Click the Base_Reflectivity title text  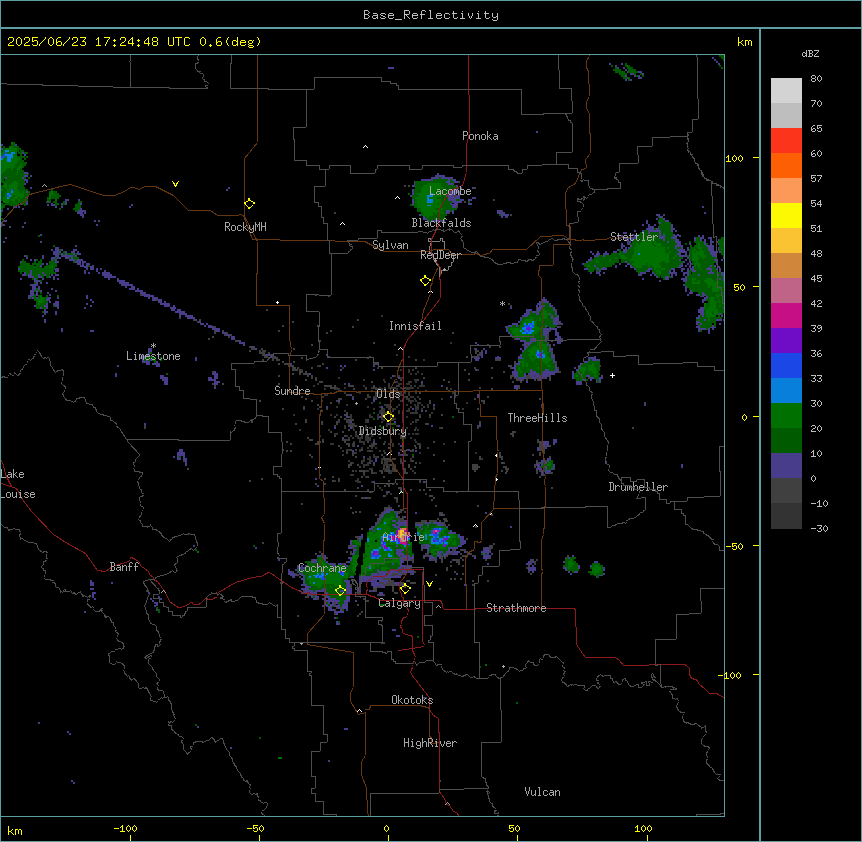(x=431, y=15)
